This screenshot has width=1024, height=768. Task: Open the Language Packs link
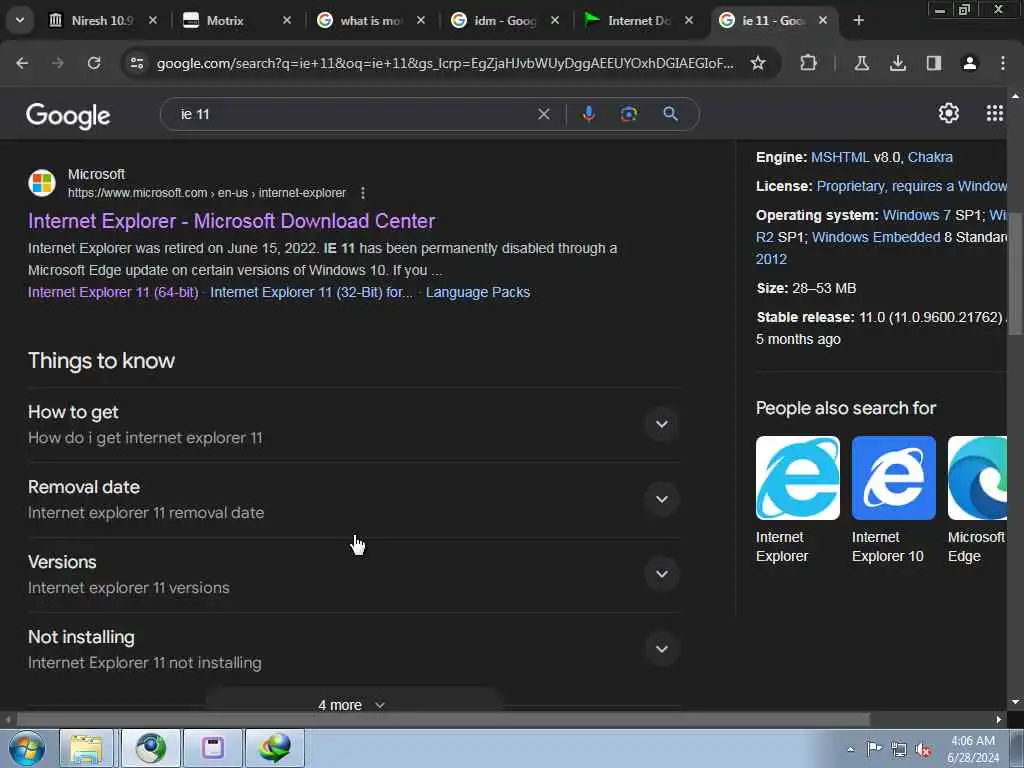[478, 292]
